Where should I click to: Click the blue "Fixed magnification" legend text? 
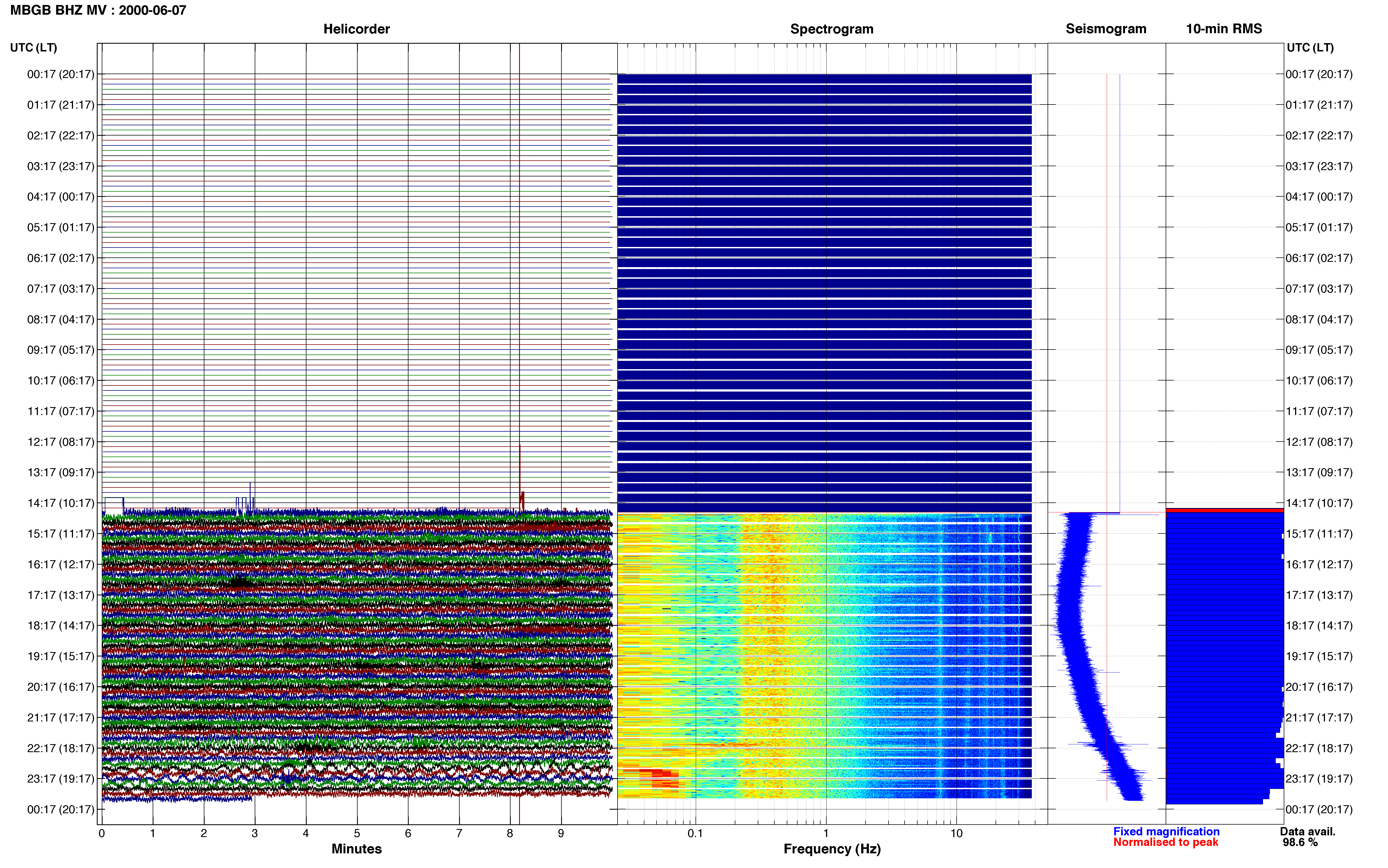[x=1166, y=832]
